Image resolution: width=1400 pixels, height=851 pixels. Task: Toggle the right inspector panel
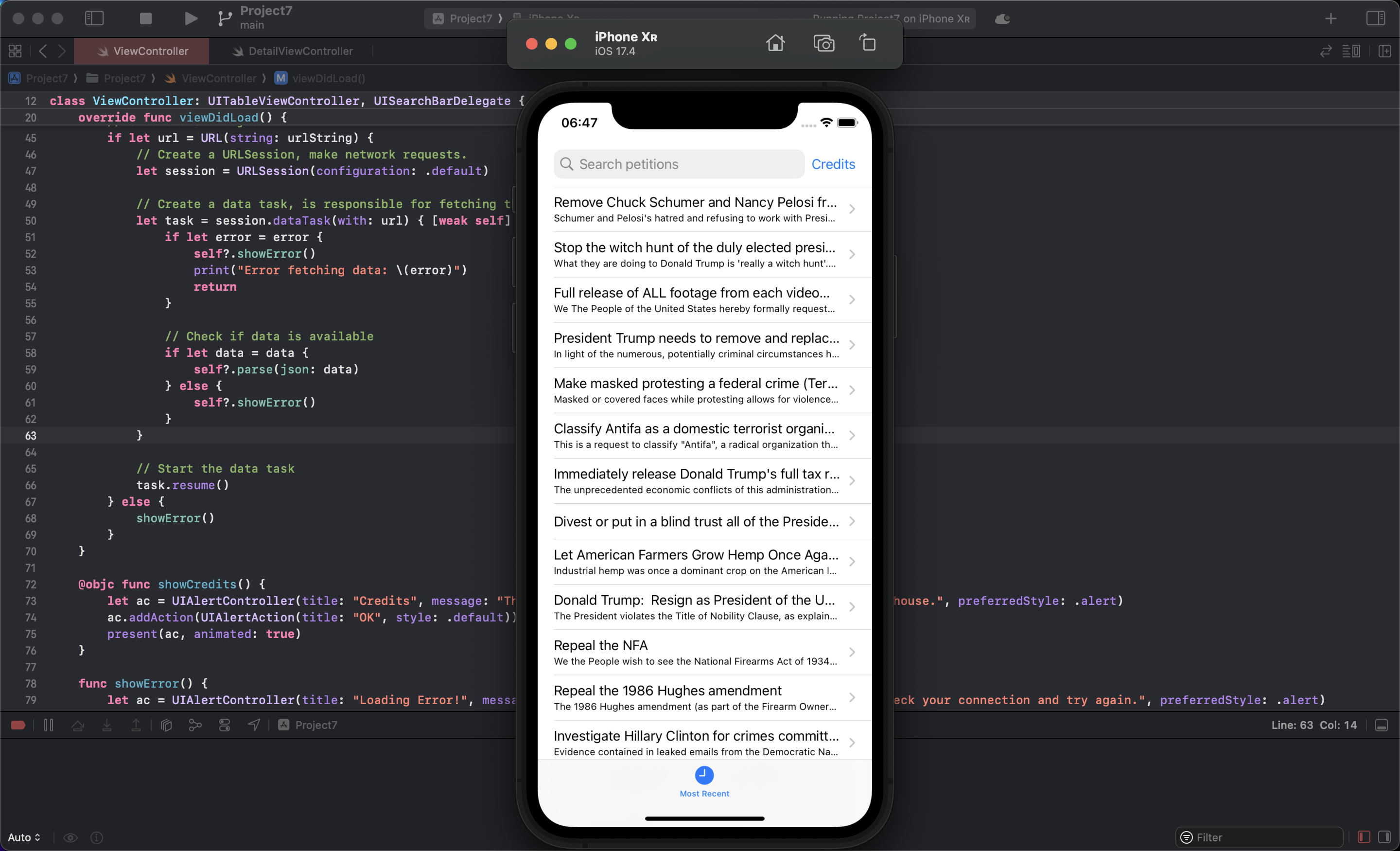[x=1375, y=18]
